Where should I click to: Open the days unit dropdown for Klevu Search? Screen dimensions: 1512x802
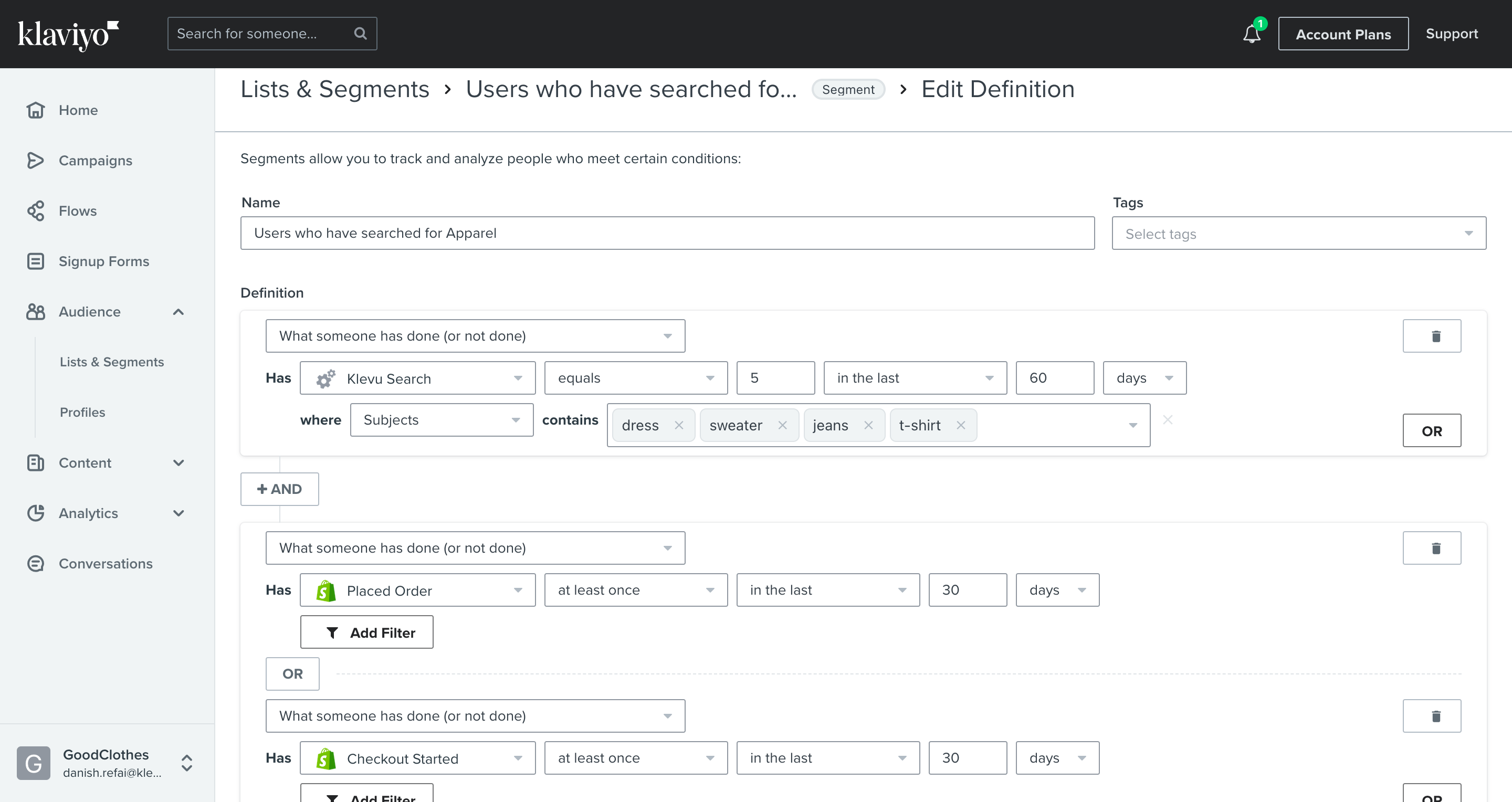1144,378
